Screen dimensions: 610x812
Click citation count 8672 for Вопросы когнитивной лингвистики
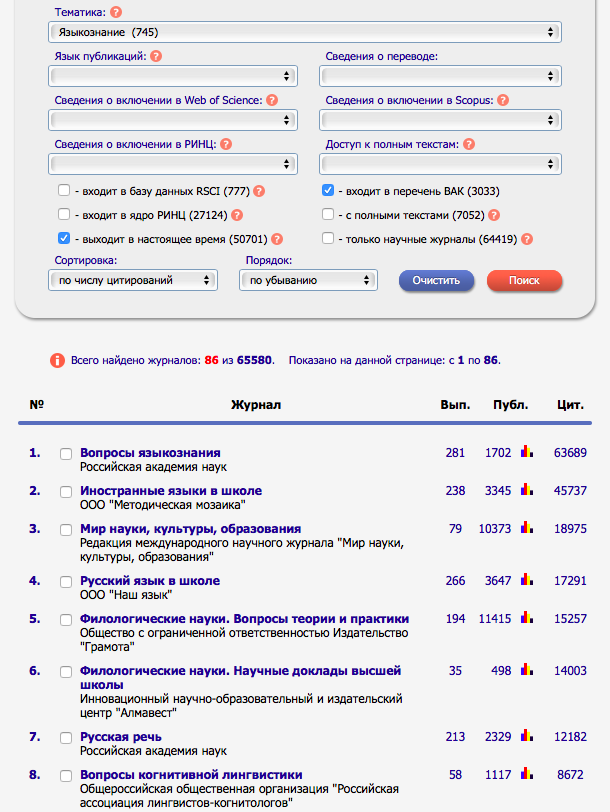coord(570,775)
